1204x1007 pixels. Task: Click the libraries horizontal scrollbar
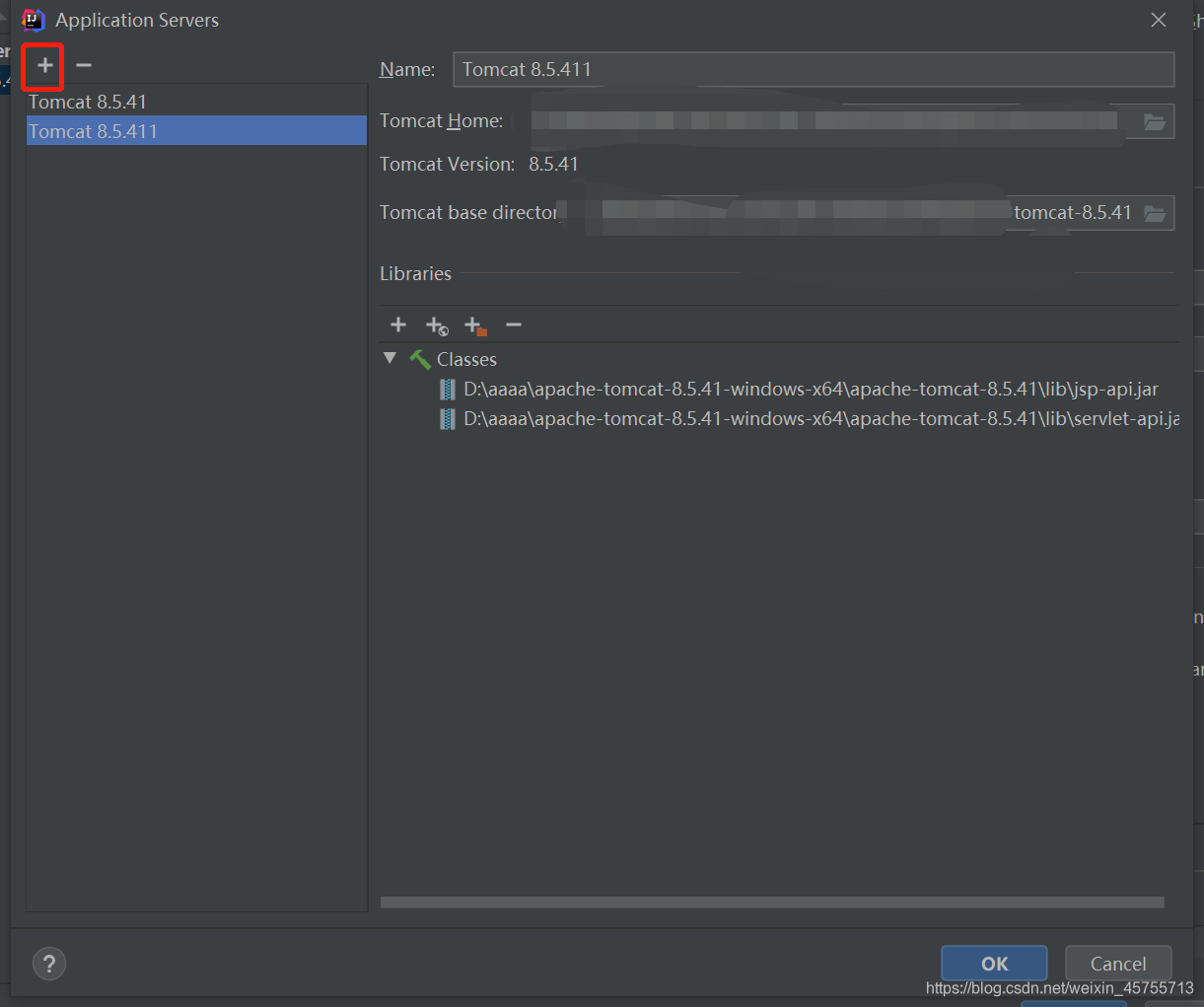[772, 902]
